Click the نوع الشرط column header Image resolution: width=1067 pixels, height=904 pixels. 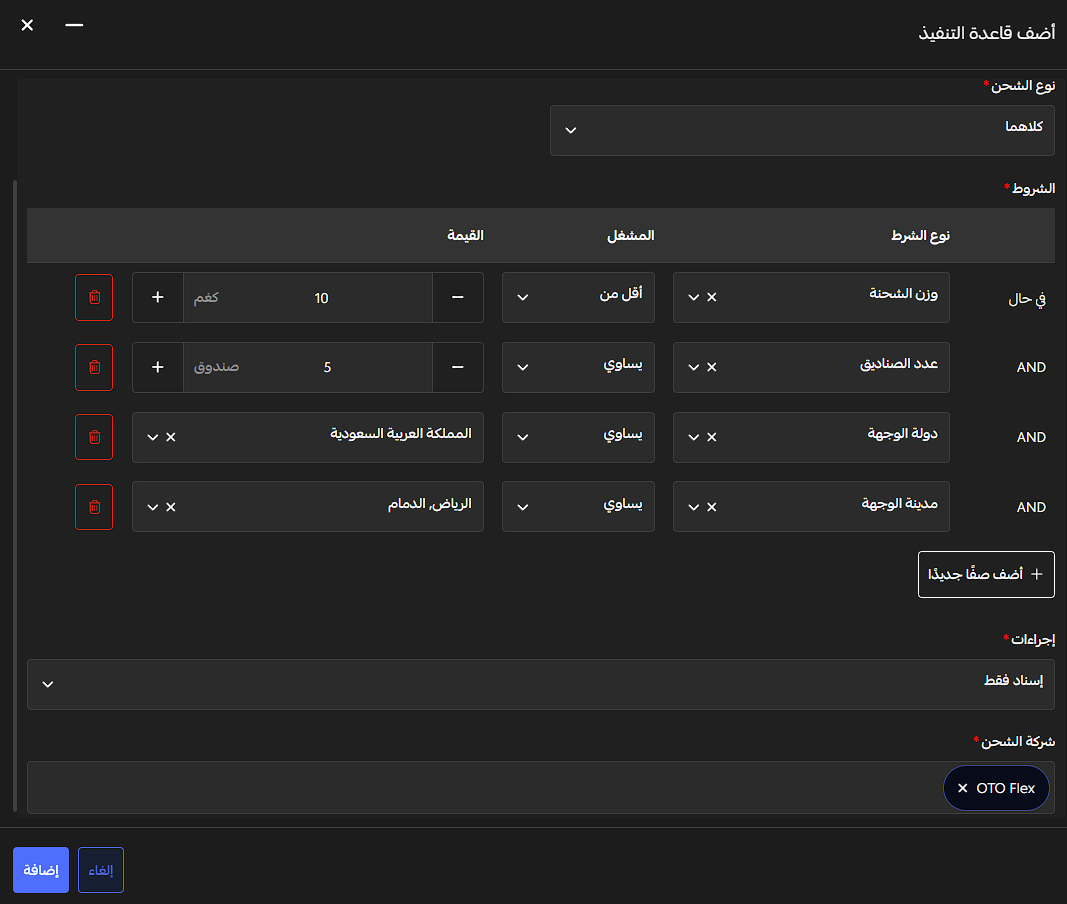(x=920, y=236)
